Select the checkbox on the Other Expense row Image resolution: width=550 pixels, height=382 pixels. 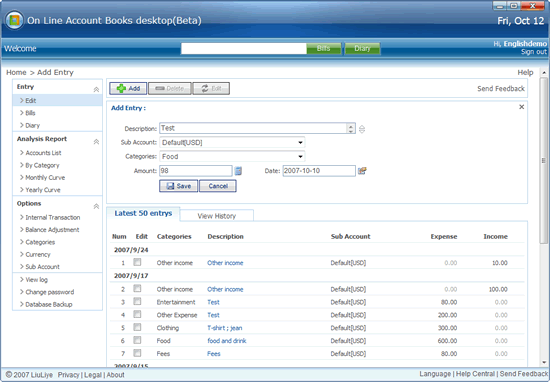coord(137,314)
